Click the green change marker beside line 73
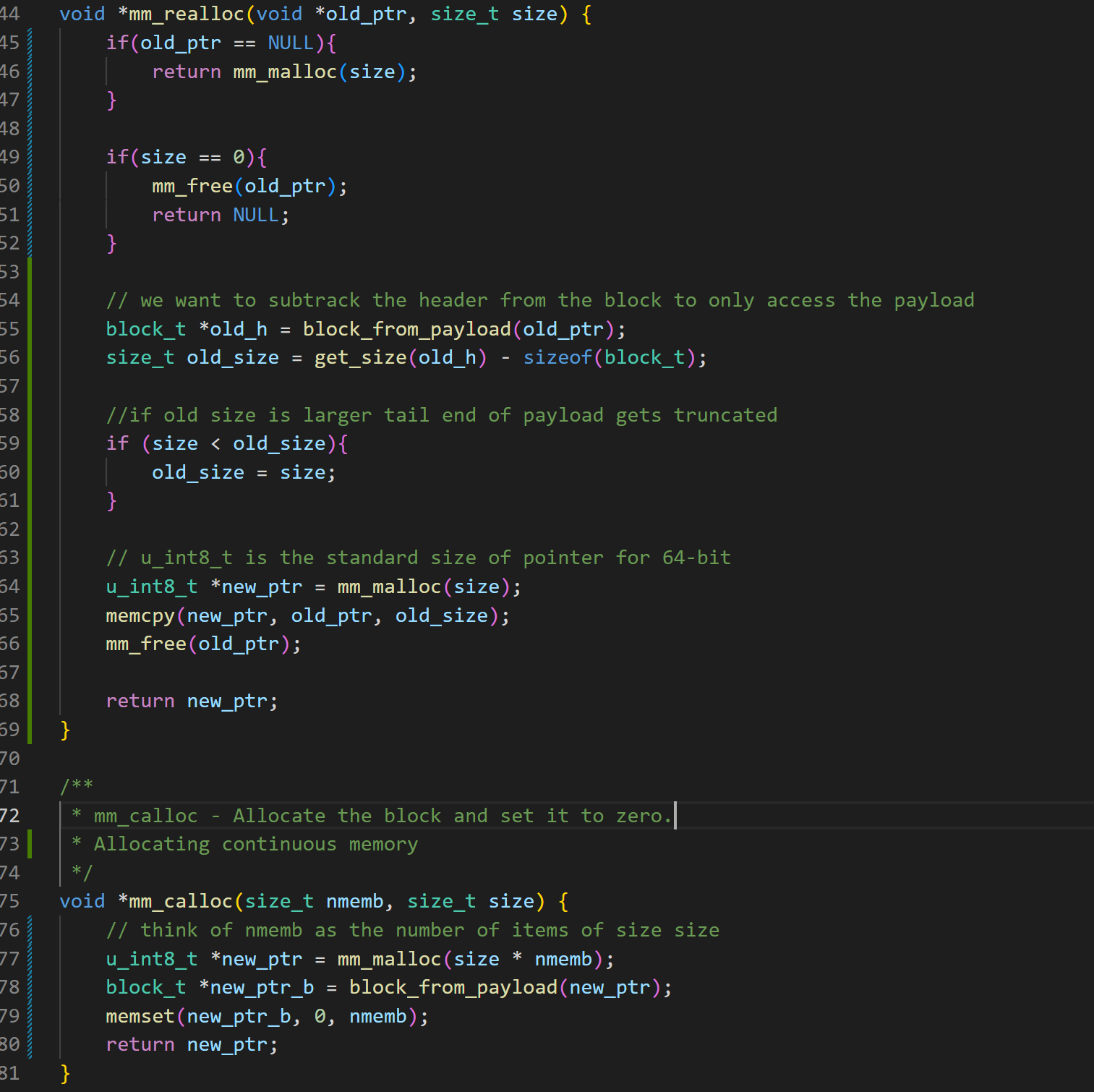Image resolution: width=1094 pixels, height=1092 pixels. [x=30, y=844]
